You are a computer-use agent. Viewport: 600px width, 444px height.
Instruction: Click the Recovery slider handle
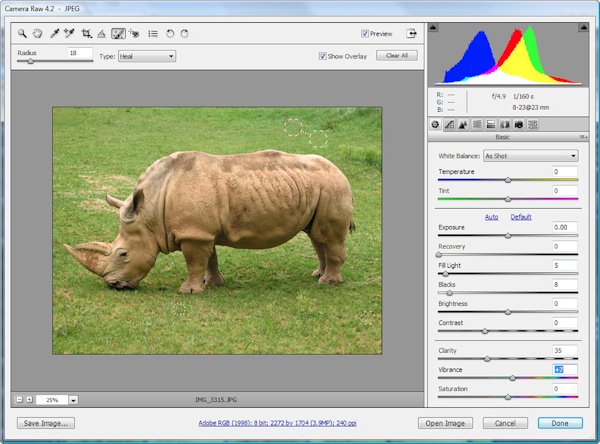pos(439,255)
